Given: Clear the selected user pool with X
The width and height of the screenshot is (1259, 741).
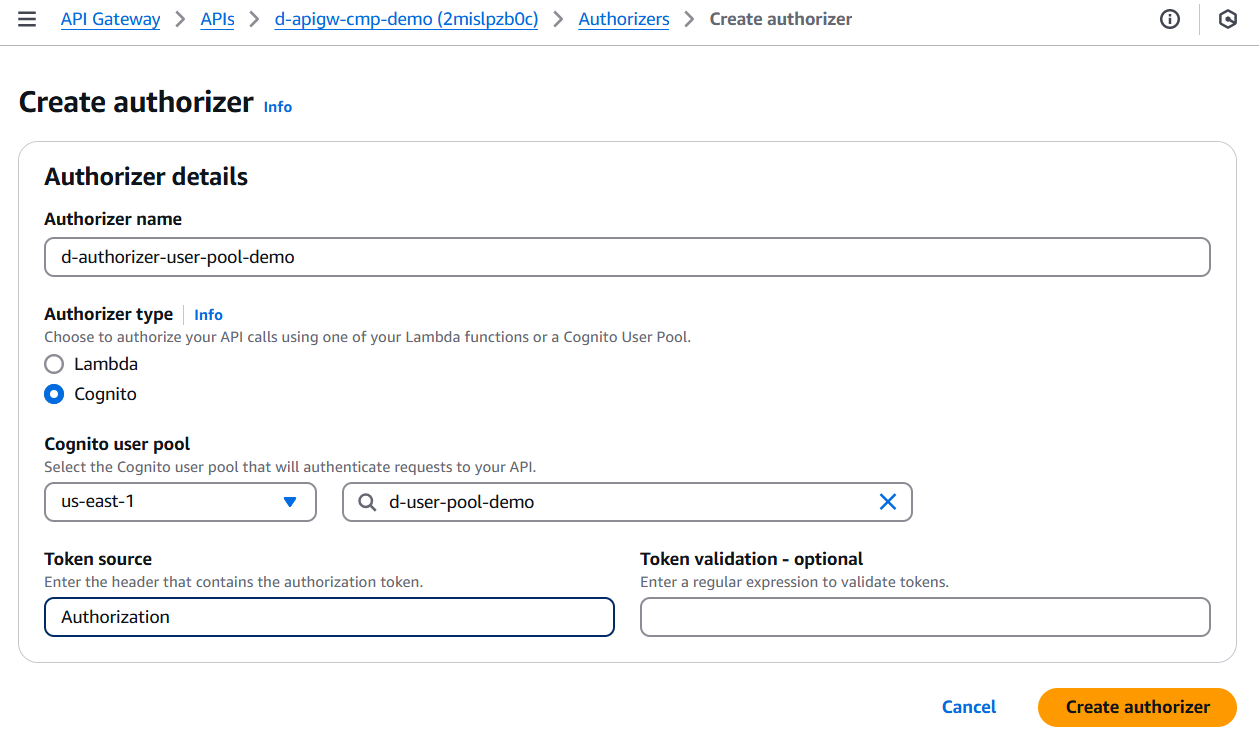Looking at the screenshot, I should [887, 502].
